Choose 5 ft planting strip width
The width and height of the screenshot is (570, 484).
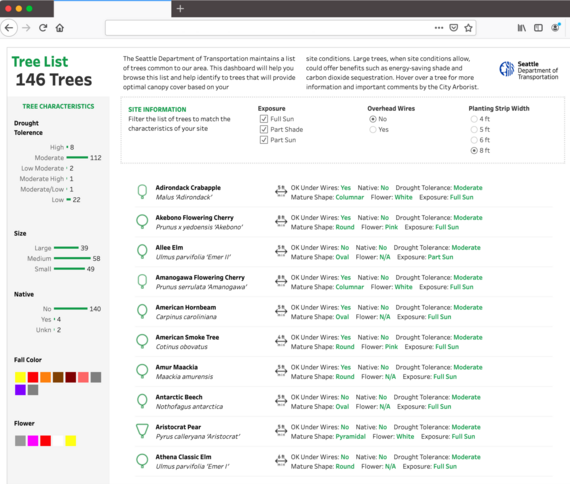474,129
